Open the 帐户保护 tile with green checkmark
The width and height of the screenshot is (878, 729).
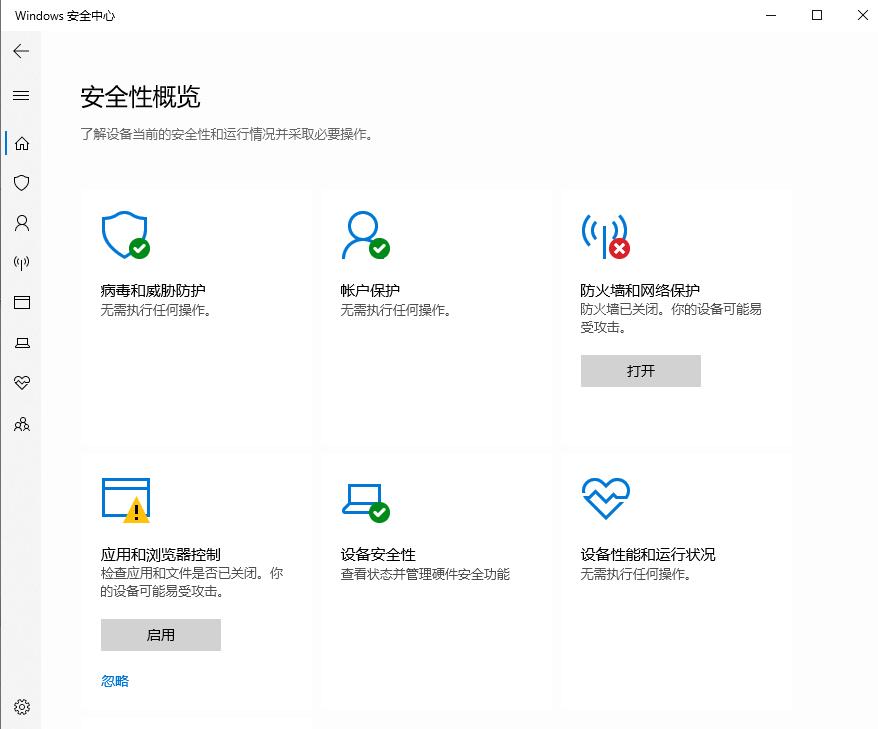[x=366, y=234]
